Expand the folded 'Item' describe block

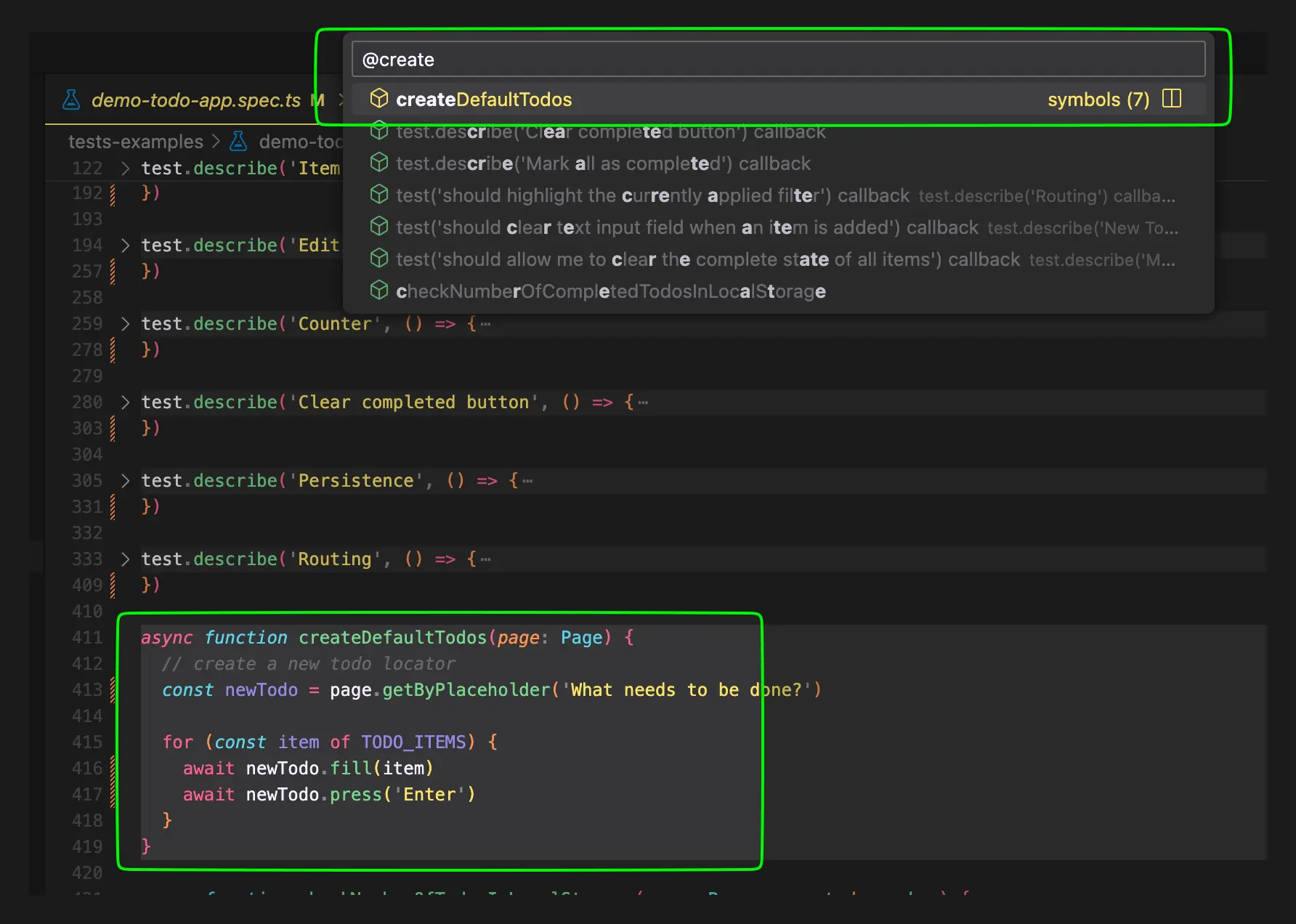(126, 169)
